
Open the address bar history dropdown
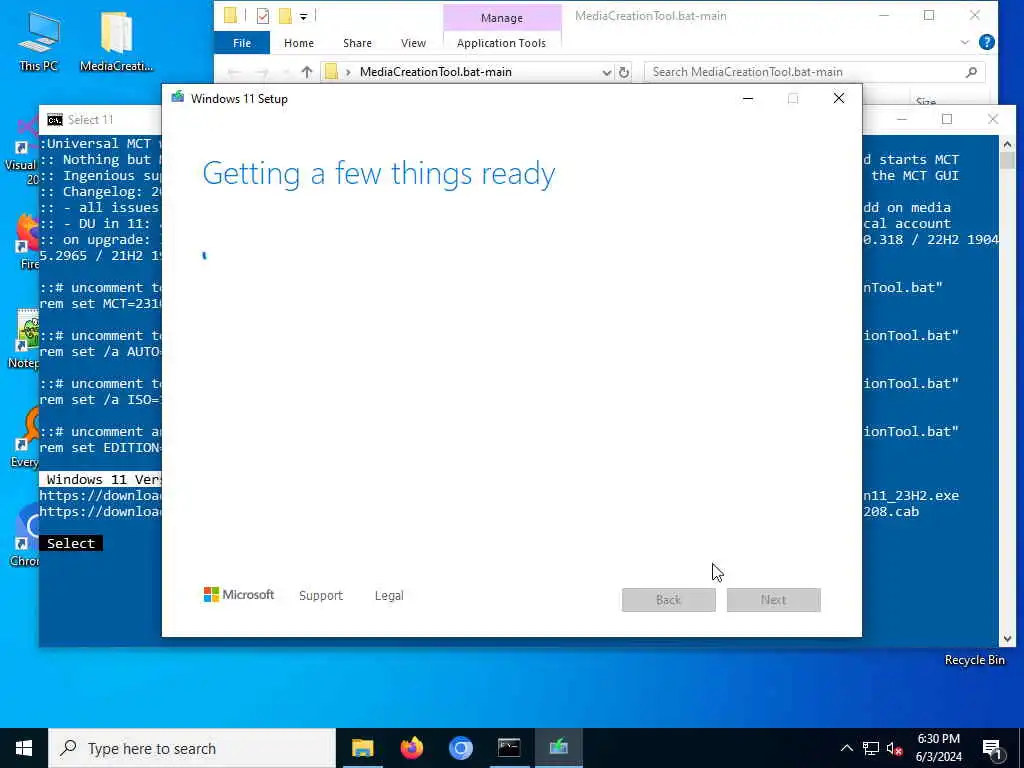607,72
